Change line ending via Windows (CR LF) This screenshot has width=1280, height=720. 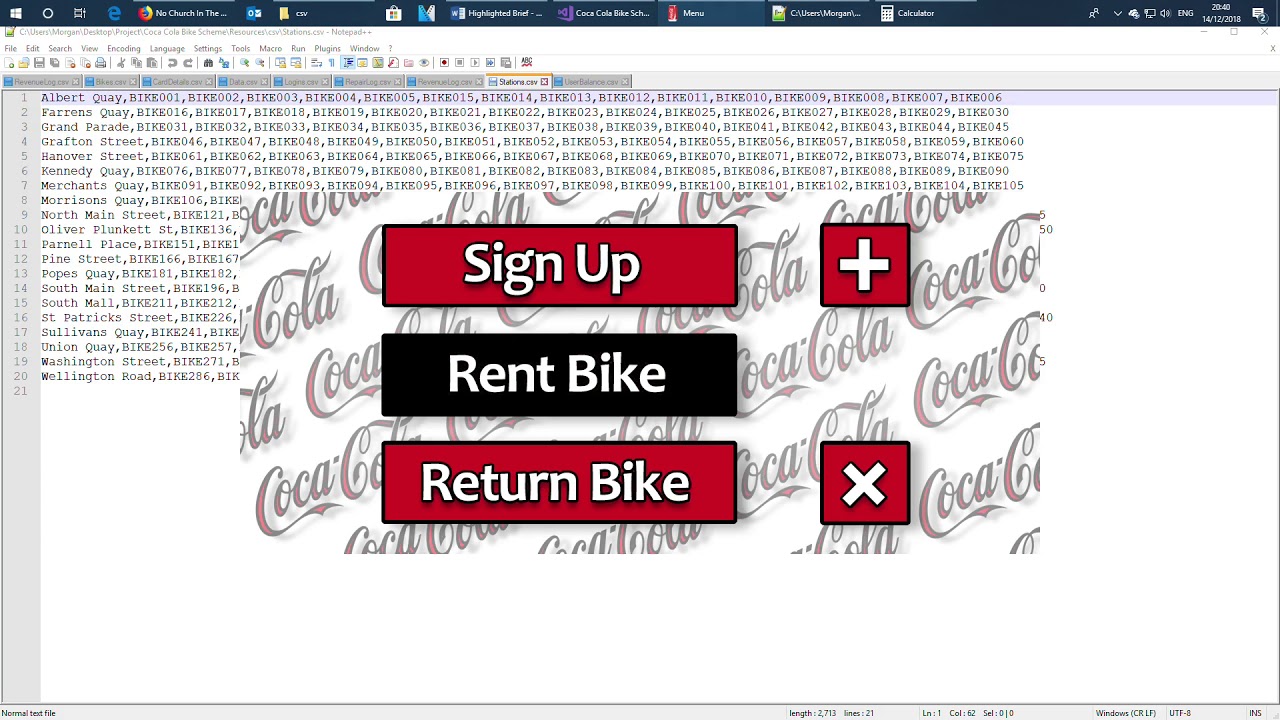point(1126,713)
